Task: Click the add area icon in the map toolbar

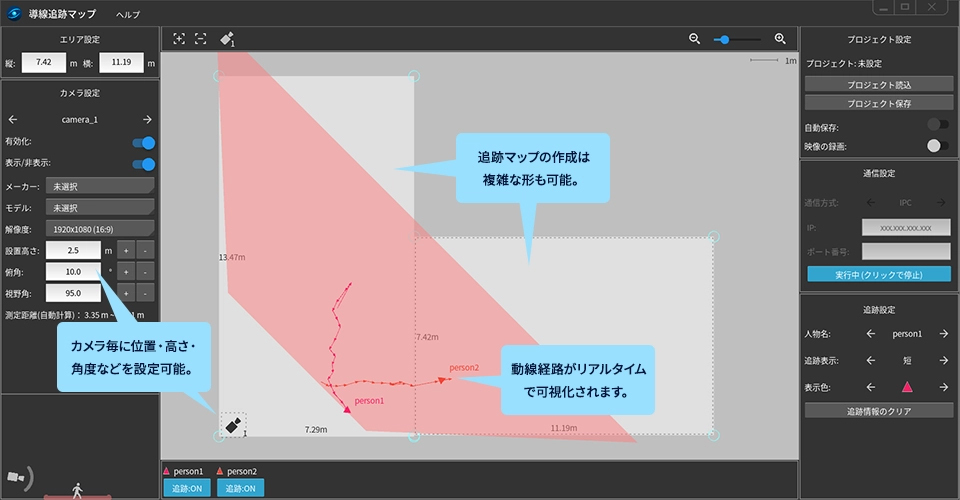Action: (x=179, y=39)
